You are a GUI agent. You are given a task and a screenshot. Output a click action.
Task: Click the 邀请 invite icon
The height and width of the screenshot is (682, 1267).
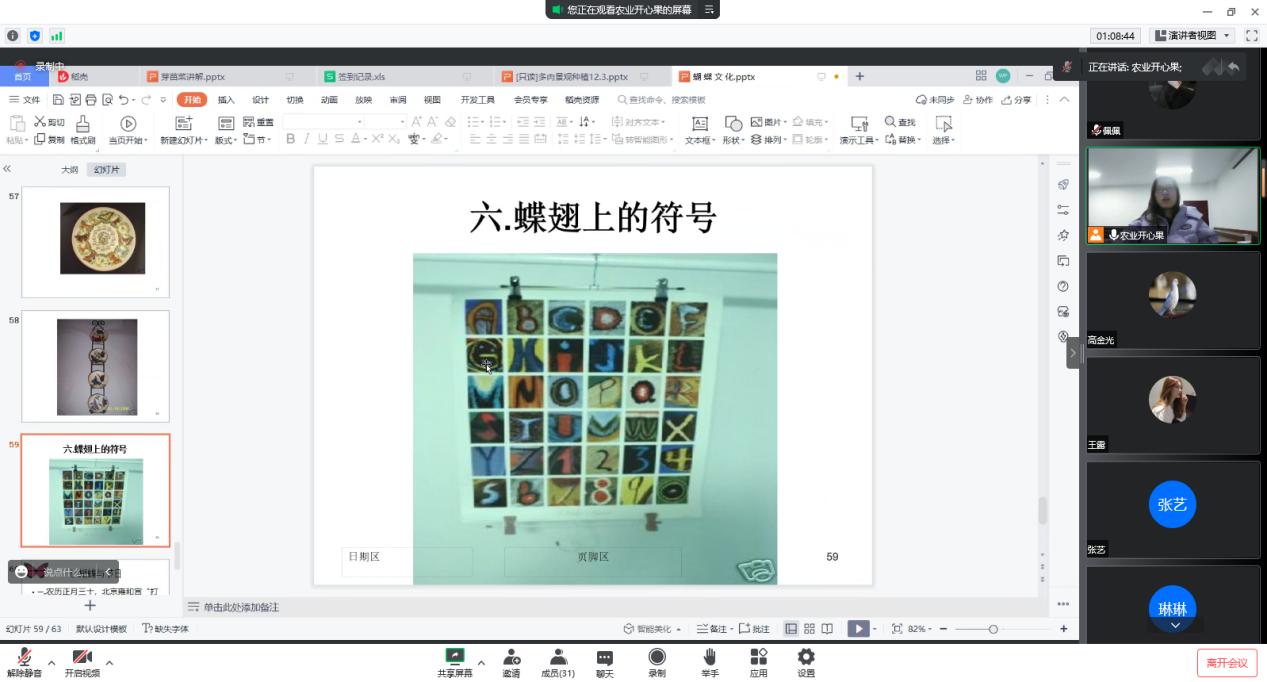tap(511, 661)
